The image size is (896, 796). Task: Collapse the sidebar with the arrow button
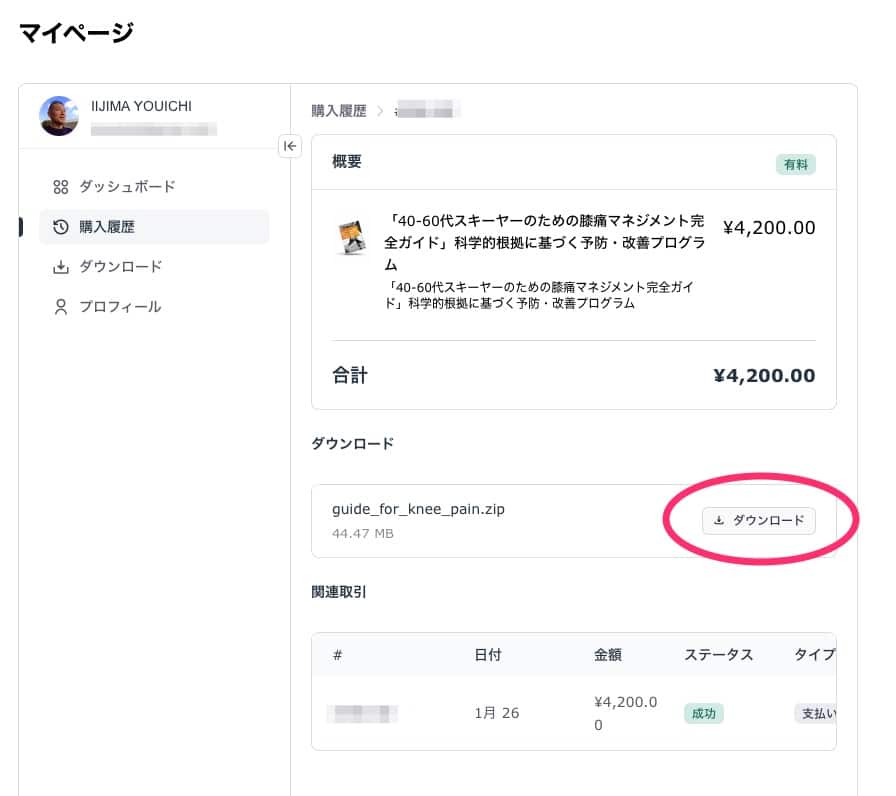(289, 146)
